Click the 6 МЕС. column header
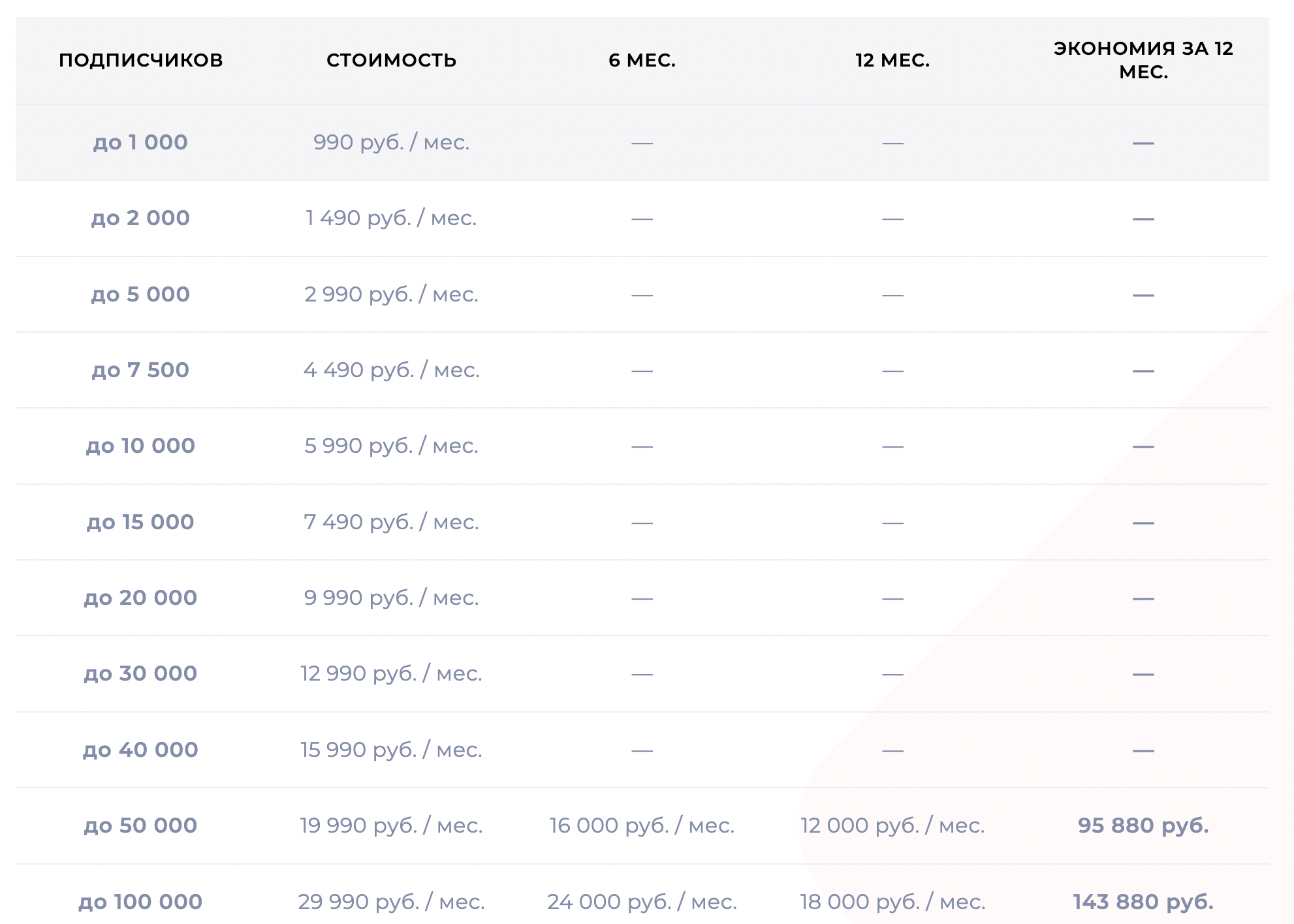1294x924 pixels. [642, 60]
